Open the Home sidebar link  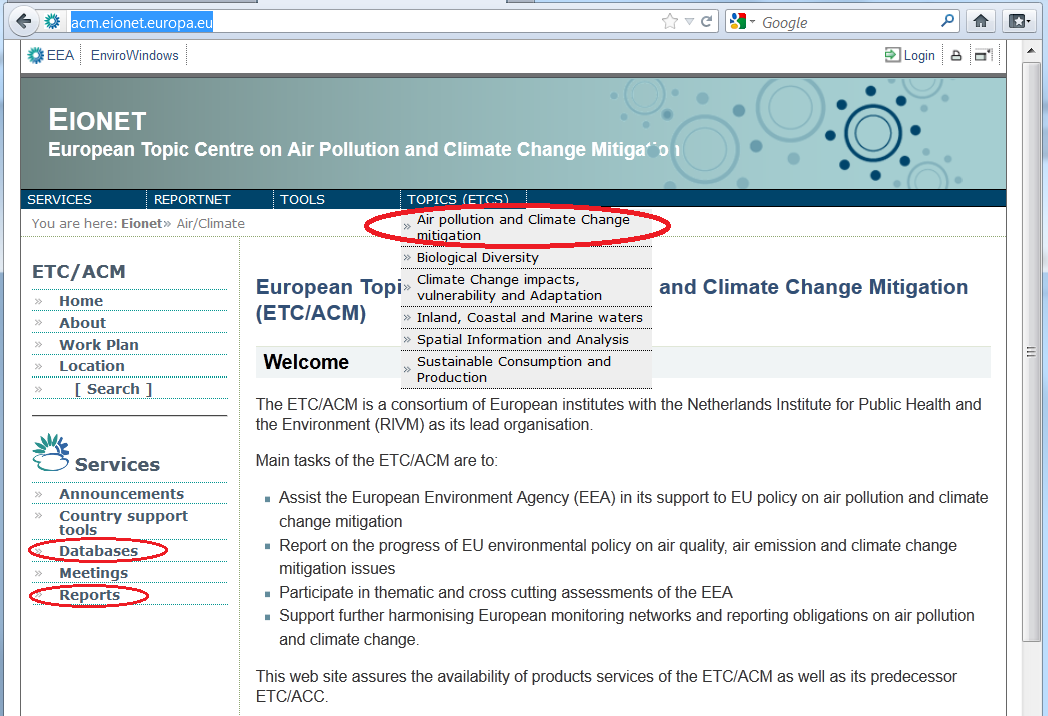[81, 301]
